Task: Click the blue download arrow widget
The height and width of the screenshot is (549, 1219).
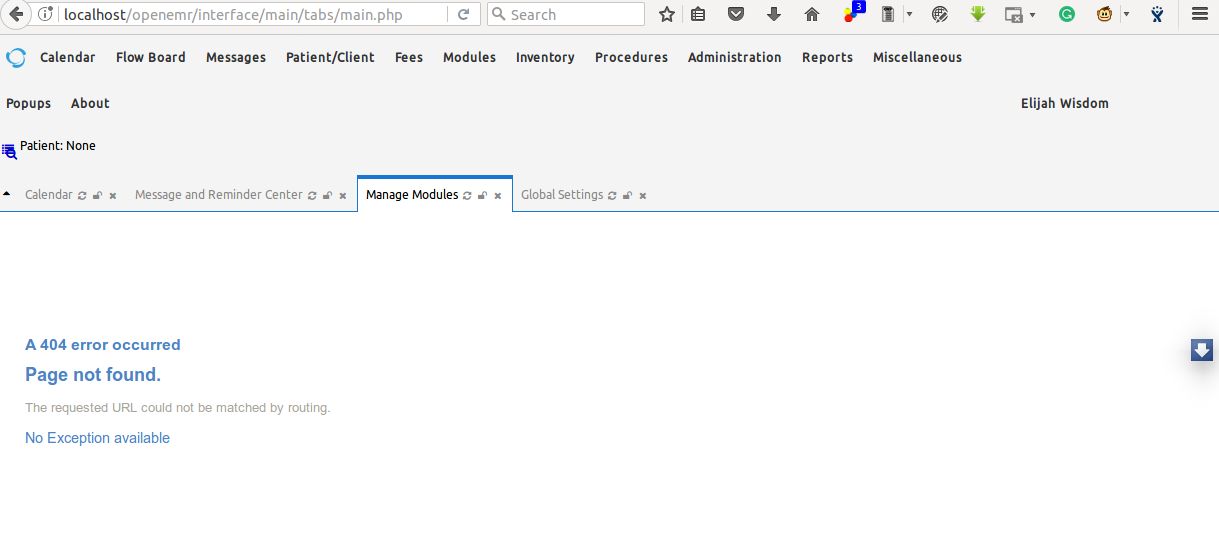Action: [x=1202, y=350]
